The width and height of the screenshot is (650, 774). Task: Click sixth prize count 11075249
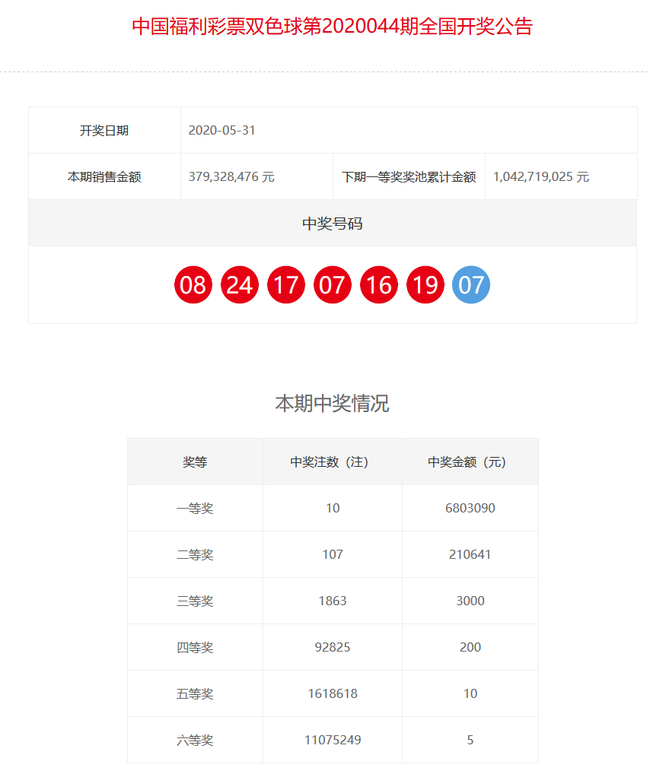(333, 740)
